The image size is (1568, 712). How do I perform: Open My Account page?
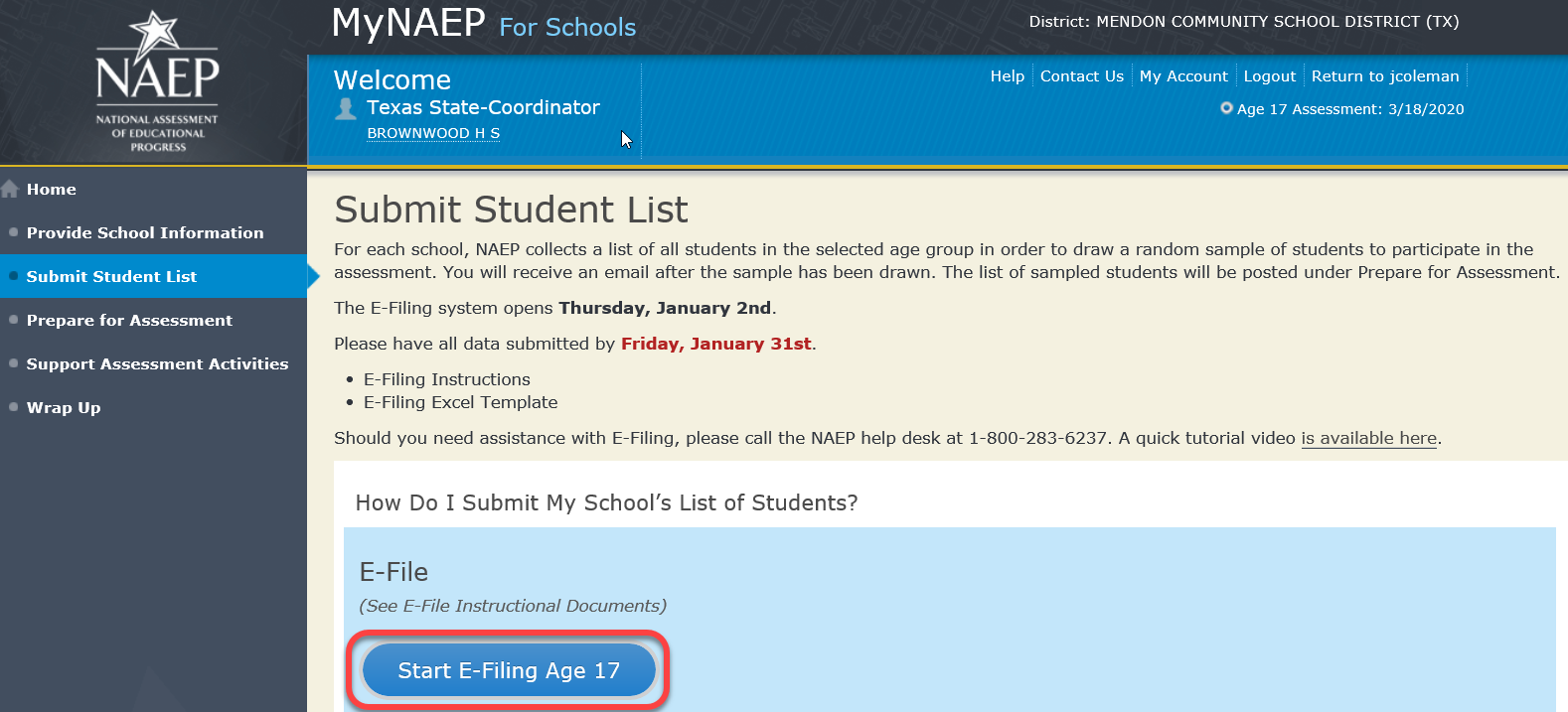[1183, 76]
